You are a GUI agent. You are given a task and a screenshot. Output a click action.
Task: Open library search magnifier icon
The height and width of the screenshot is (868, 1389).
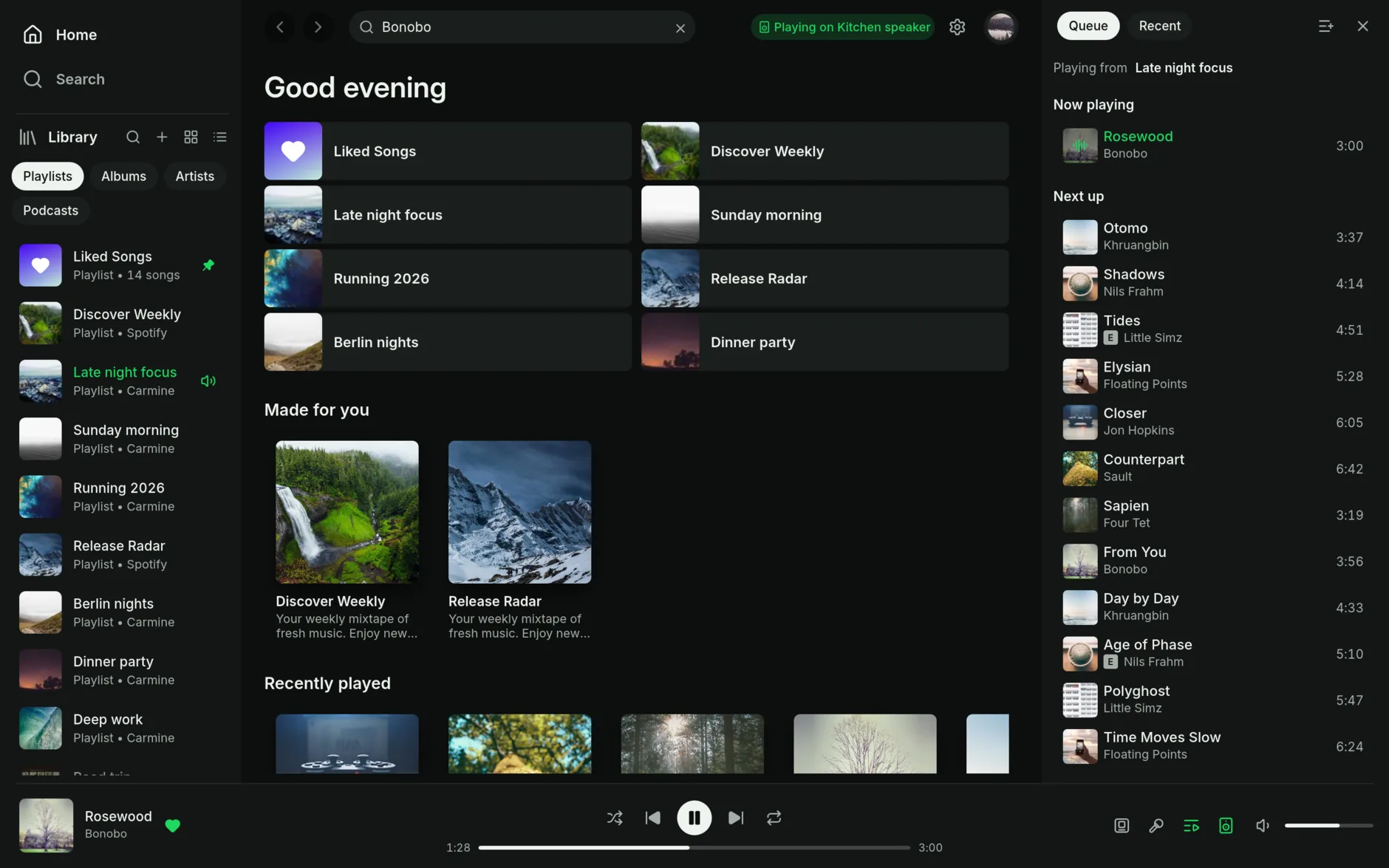133,137
